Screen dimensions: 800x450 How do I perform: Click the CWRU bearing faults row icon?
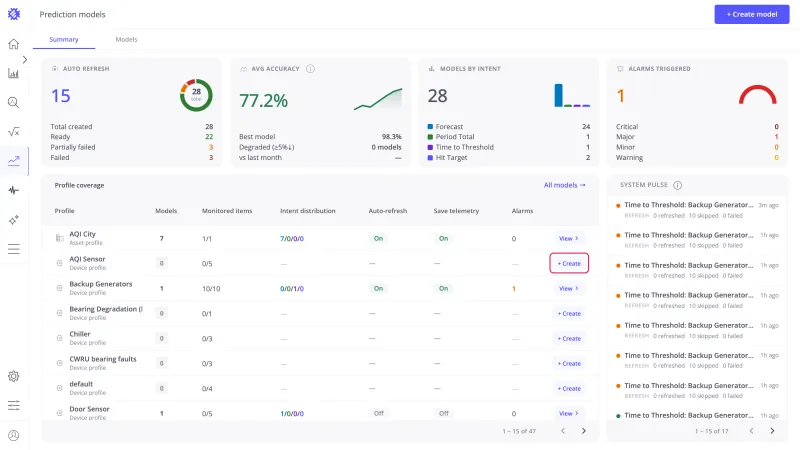(x=59, y=363)
